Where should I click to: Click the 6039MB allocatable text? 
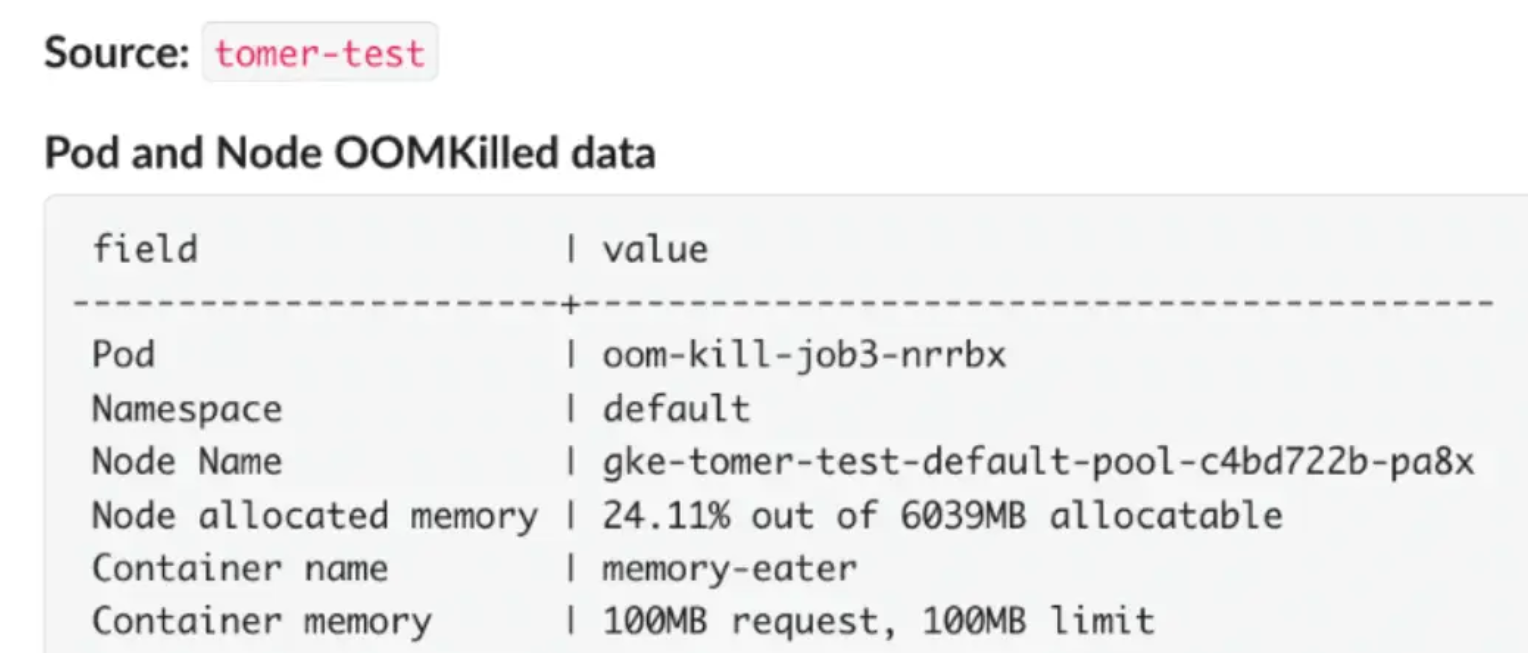1080,515
